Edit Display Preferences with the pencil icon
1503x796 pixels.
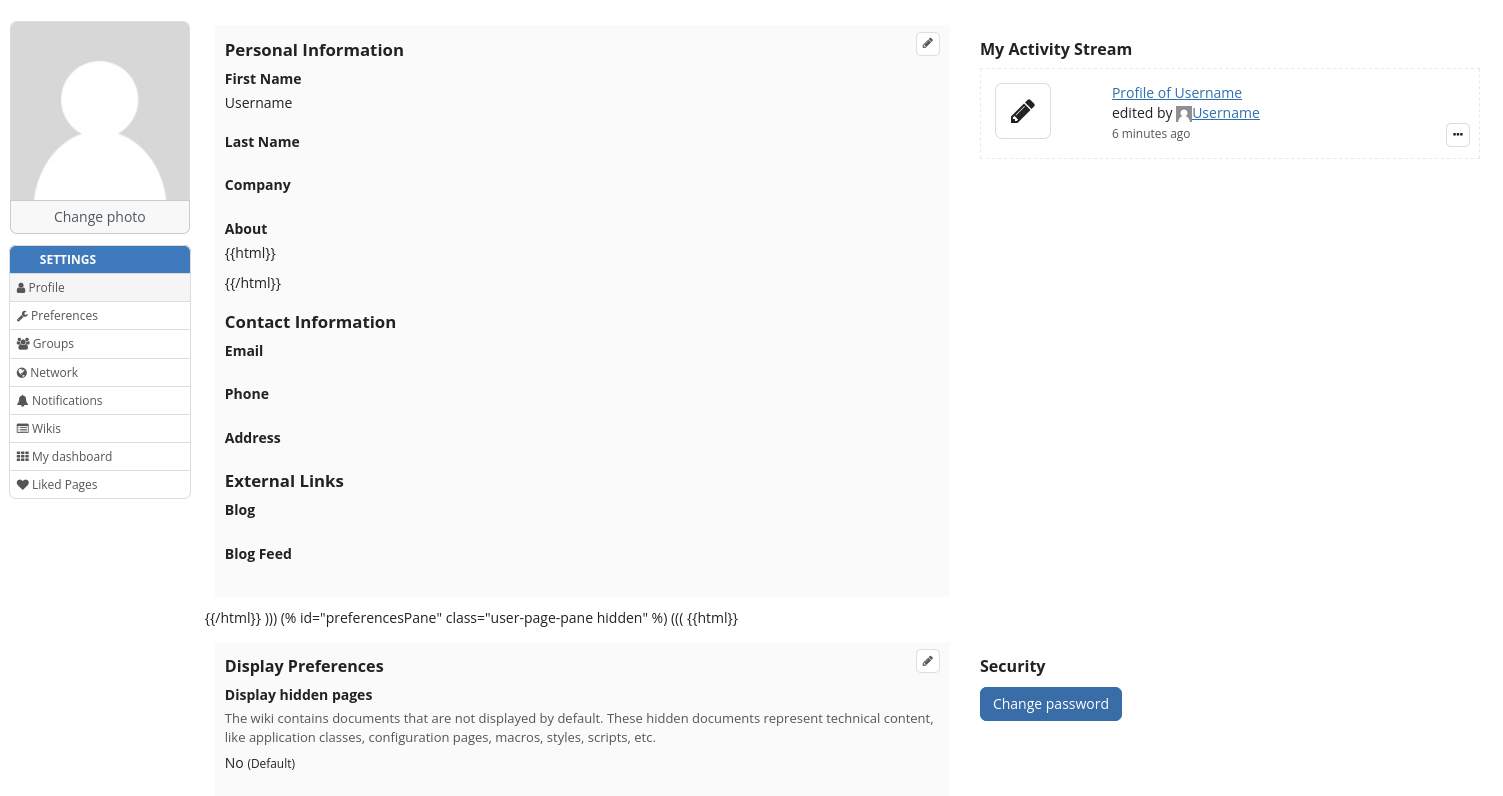pos(928,661)
